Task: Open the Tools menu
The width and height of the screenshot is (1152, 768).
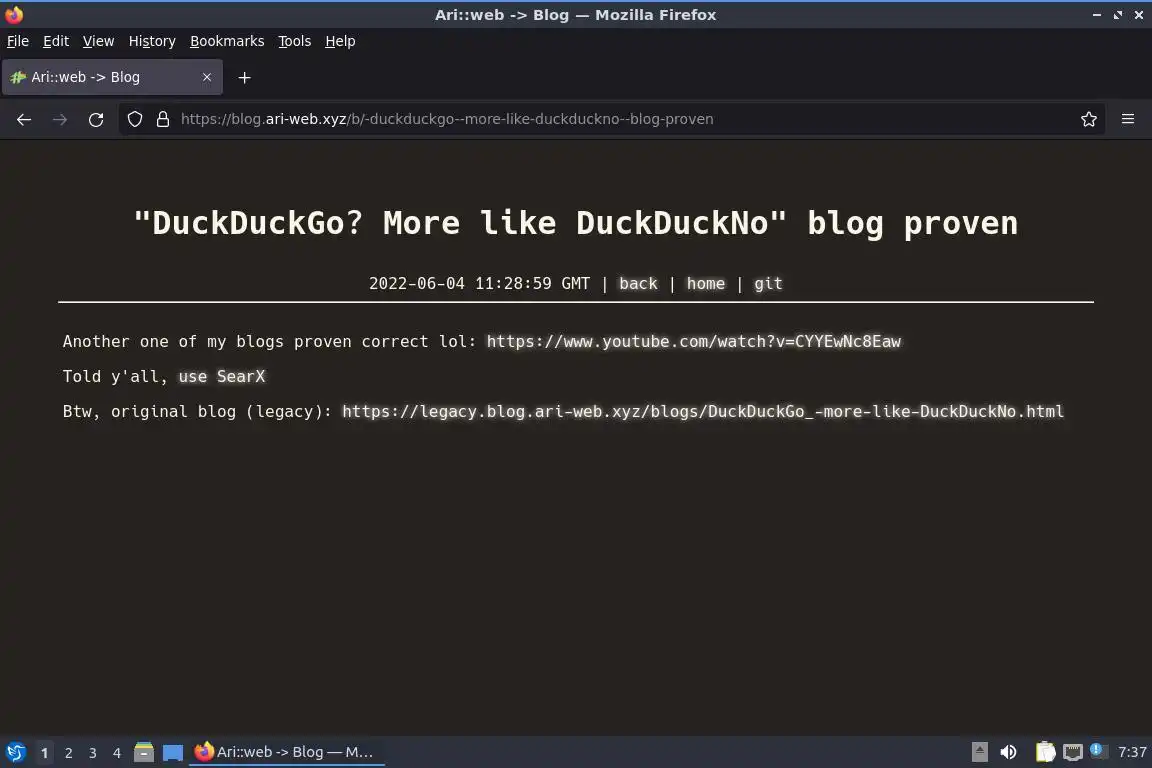Action: click(295, 41)
